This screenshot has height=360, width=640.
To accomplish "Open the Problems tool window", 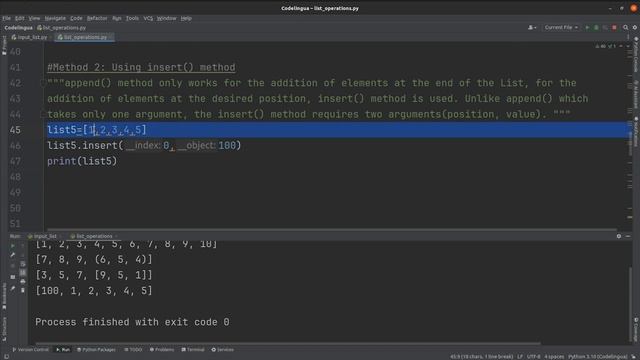I will point(162,350).
